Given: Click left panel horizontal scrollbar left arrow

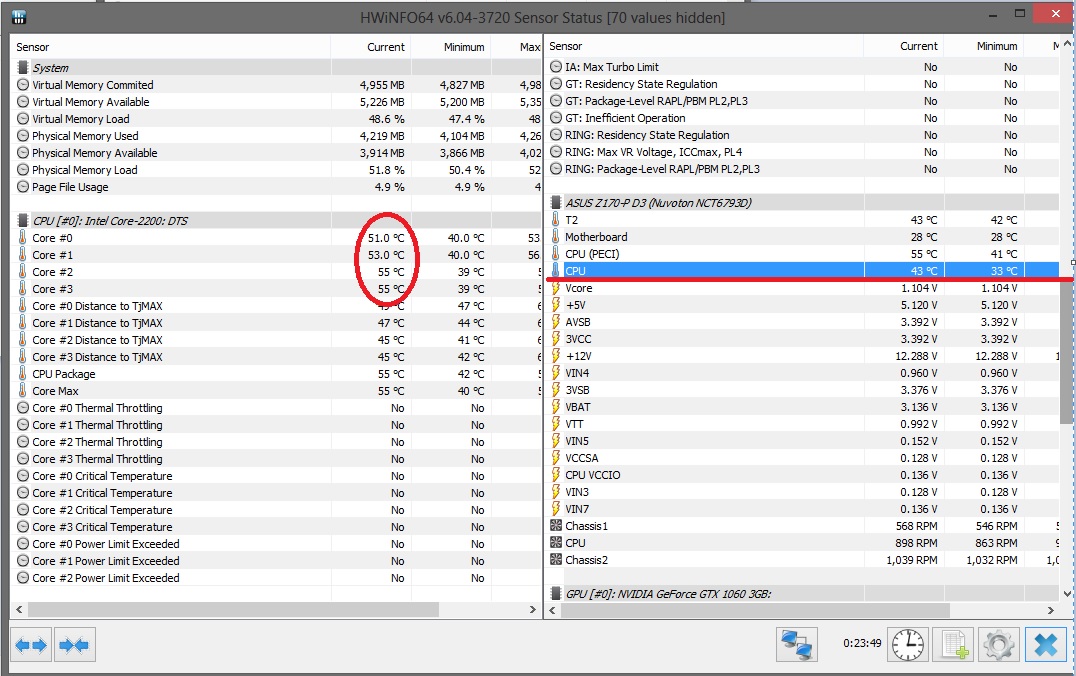Looking at the screenshot, I should [19, 609].
